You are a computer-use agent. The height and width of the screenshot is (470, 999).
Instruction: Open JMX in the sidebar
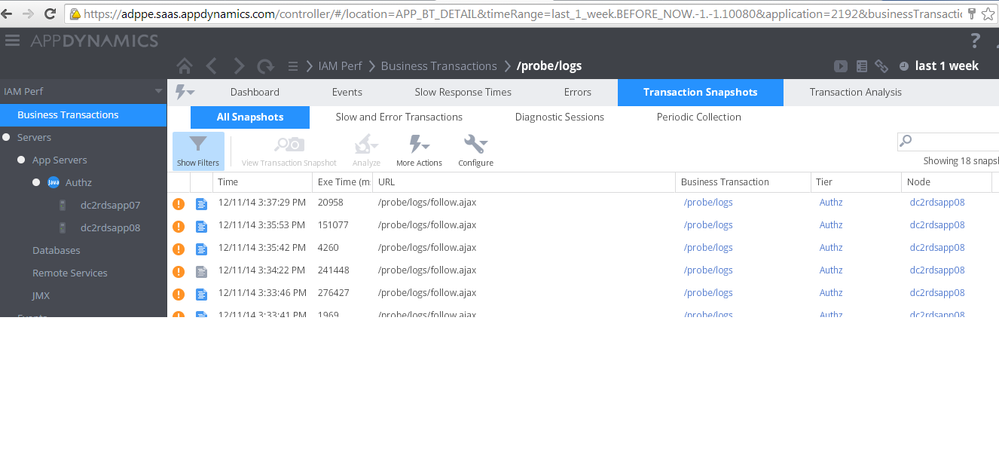click(x=41, y=296)
